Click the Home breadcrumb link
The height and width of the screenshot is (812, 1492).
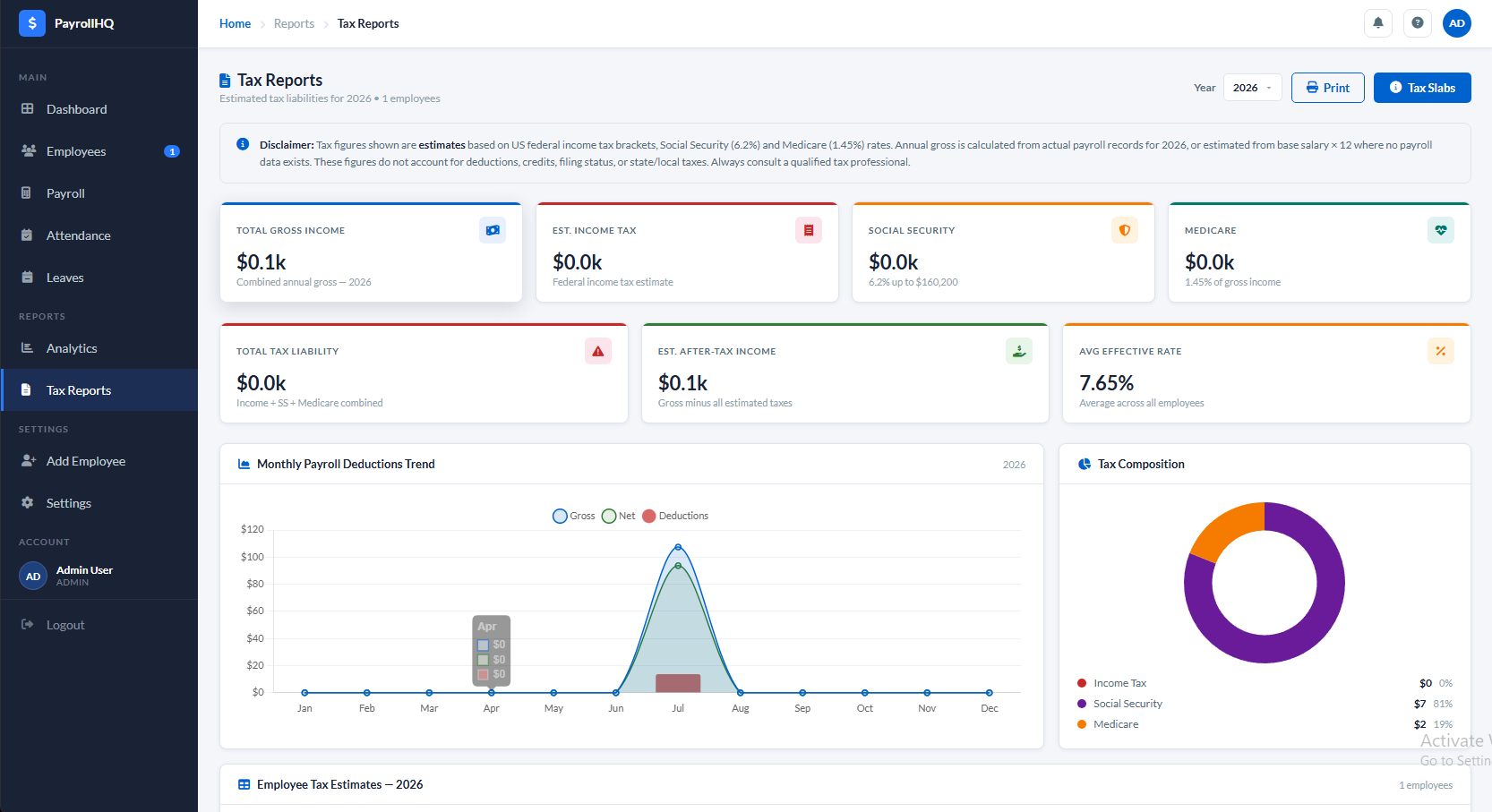[x=235, y=23]
